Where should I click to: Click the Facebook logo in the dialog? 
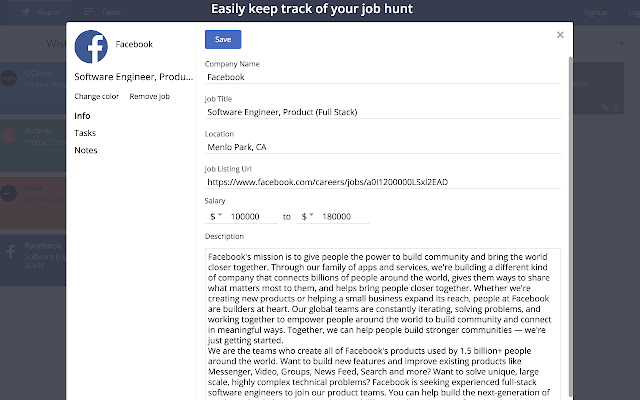click(91, 47)
